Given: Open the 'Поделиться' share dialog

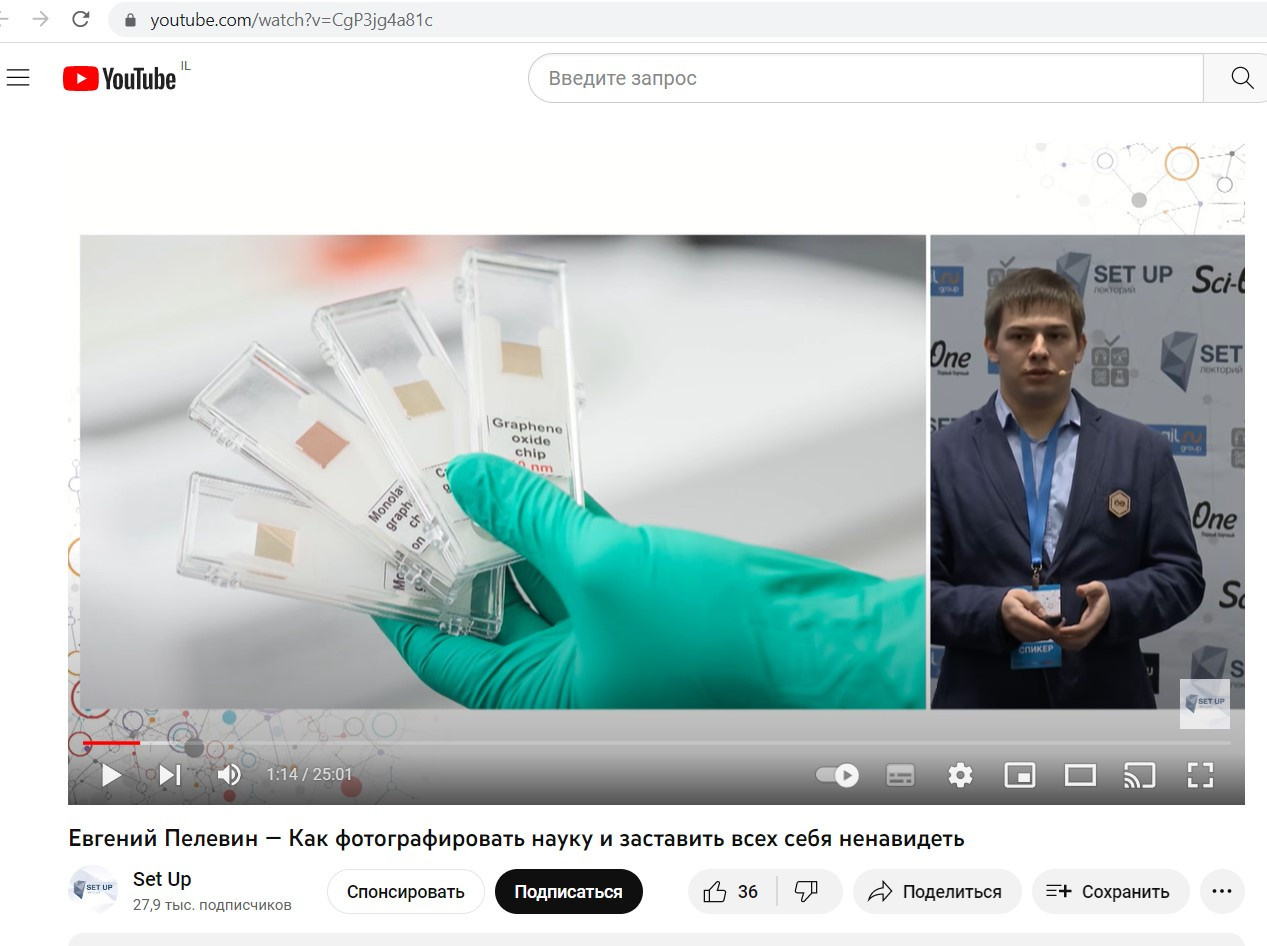Looking at the screenshot, I should tap(936, 892).
